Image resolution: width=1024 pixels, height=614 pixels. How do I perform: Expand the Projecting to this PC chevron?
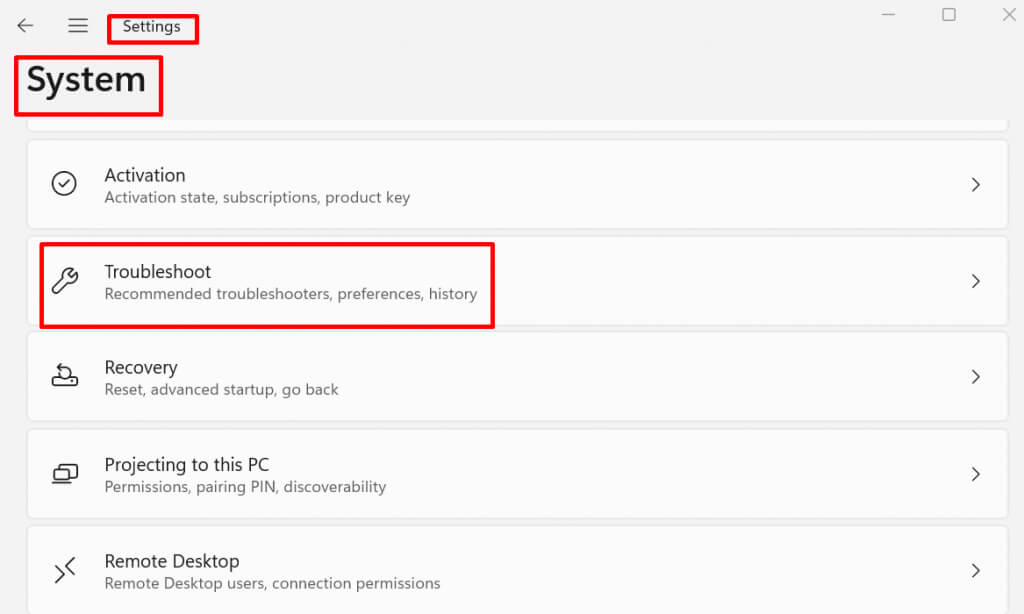coord(976,474)
